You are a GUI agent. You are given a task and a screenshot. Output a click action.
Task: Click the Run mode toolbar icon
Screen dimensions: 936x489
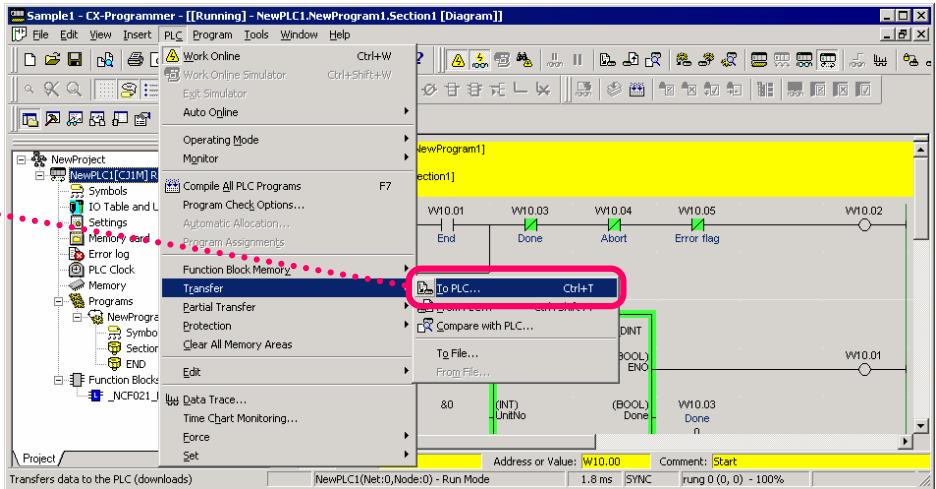pyautogui.click(x=827, y=60)
